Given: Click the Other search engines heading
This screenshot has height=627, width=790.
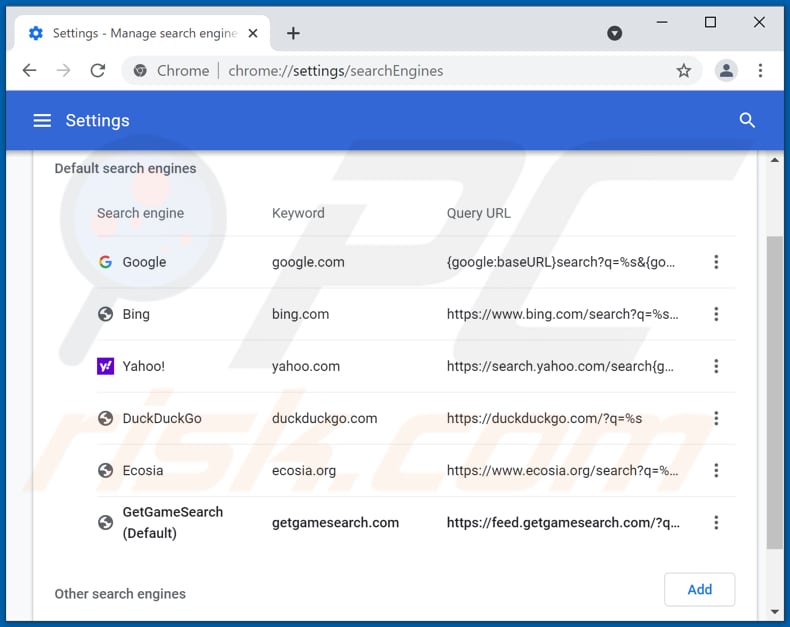Looking at the screenshot, I should [120, 594].
